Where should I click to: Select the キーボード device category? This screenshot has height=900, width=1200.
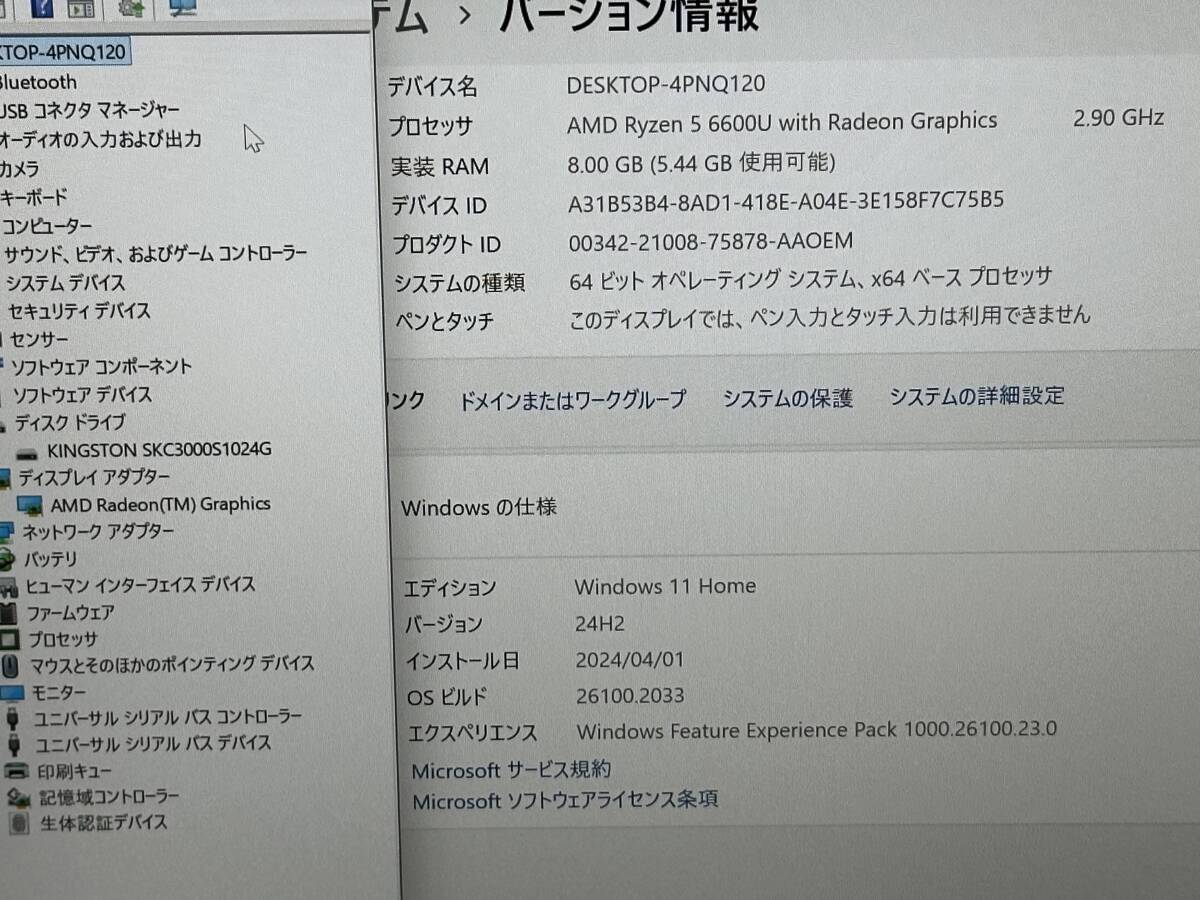pos(34,197)
